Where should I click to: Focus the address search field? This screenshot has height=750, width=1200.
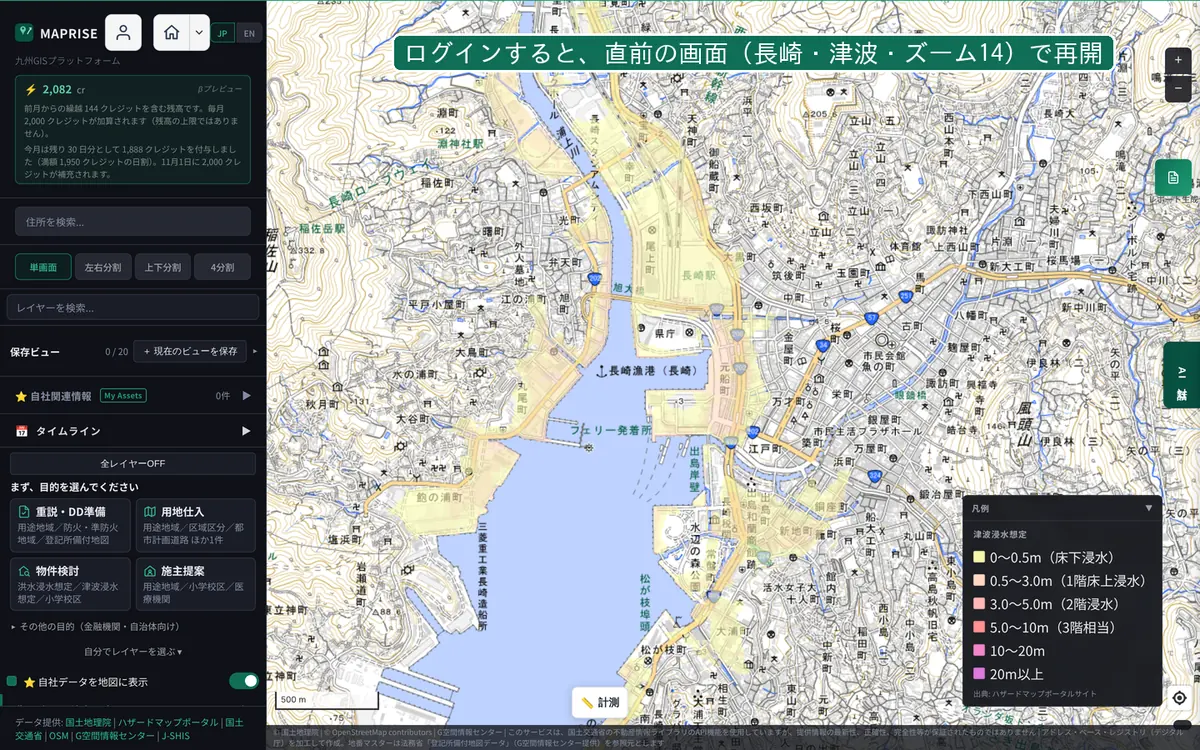click(133, 221)
